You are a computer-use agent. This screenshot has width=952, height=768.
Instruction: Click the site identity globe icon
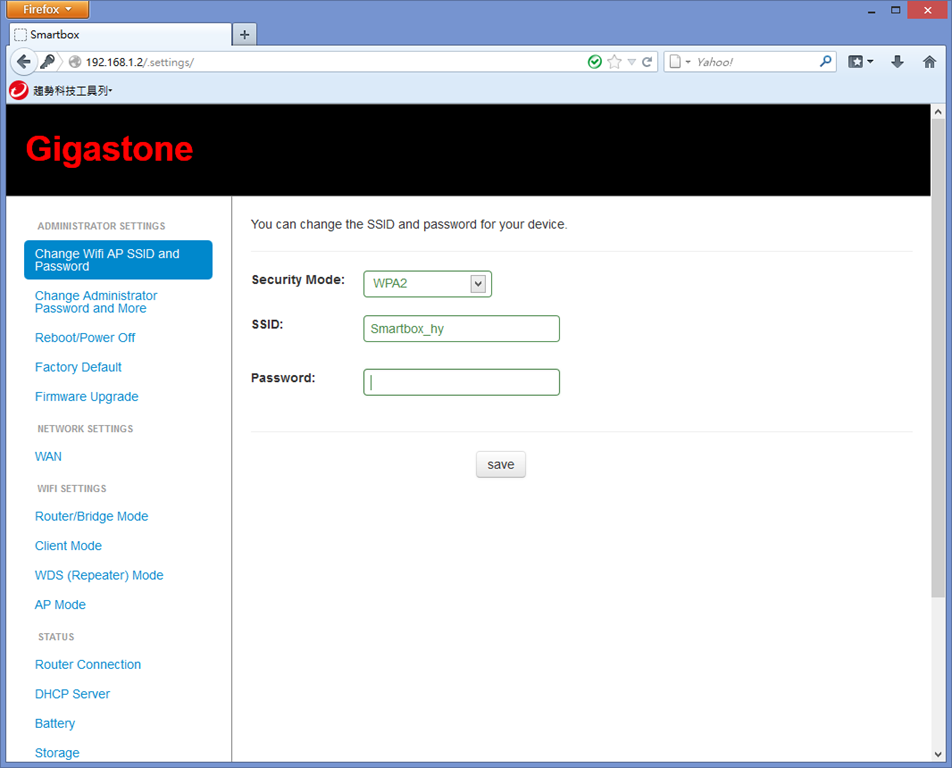[75, 62]
